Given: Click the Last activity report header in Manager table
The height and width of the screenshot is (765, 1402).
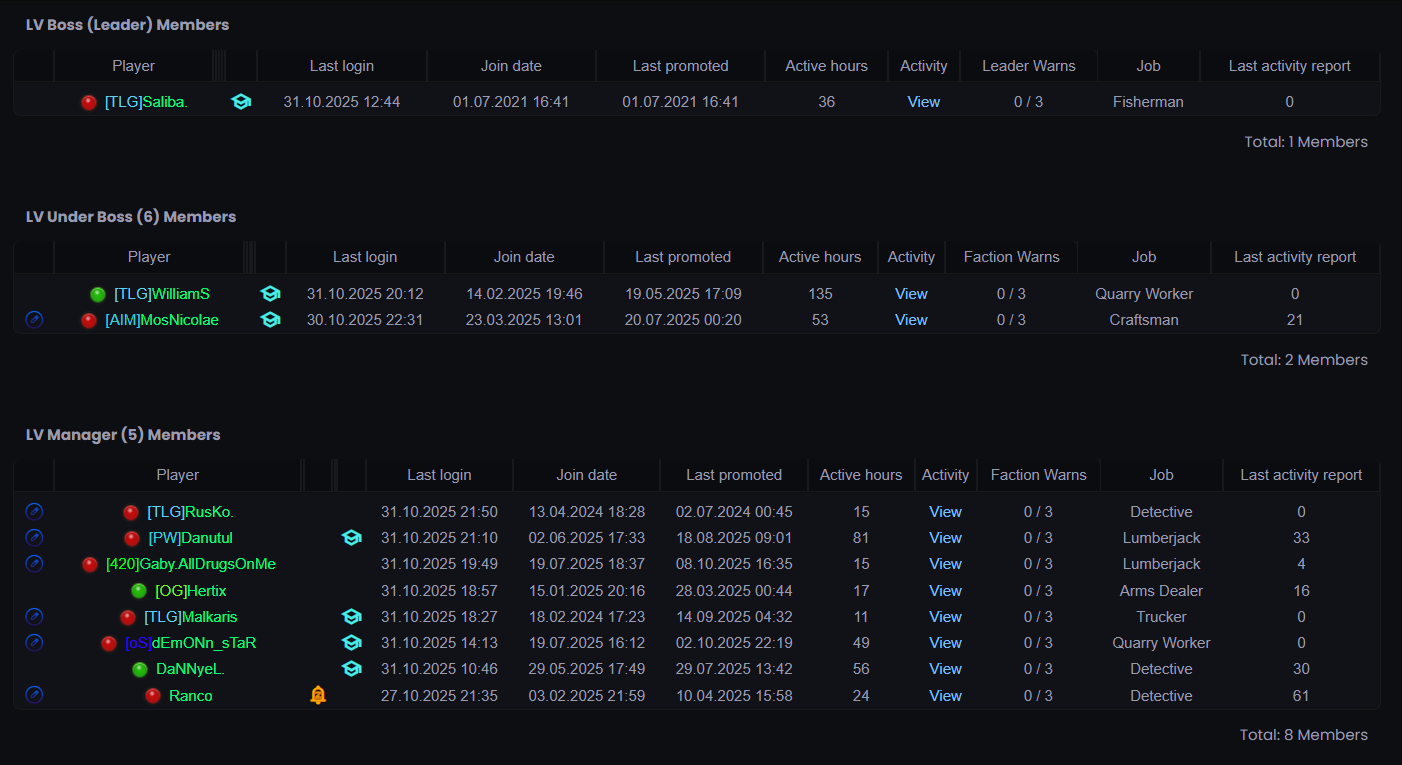Looking at the screenshot, I should (1301, 475).
